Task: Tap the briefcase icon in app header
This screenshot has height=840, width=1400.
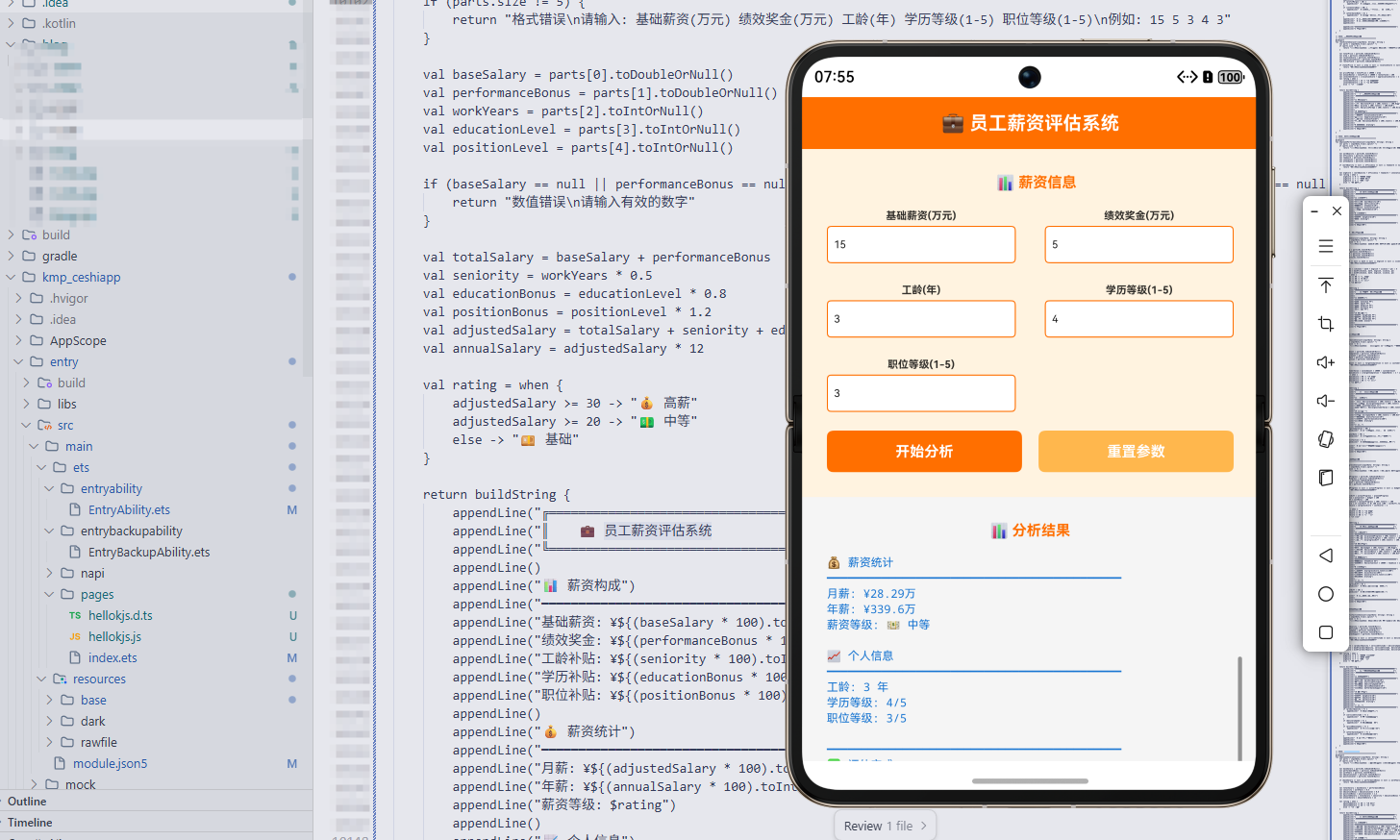Action: (x=953, y=123)
